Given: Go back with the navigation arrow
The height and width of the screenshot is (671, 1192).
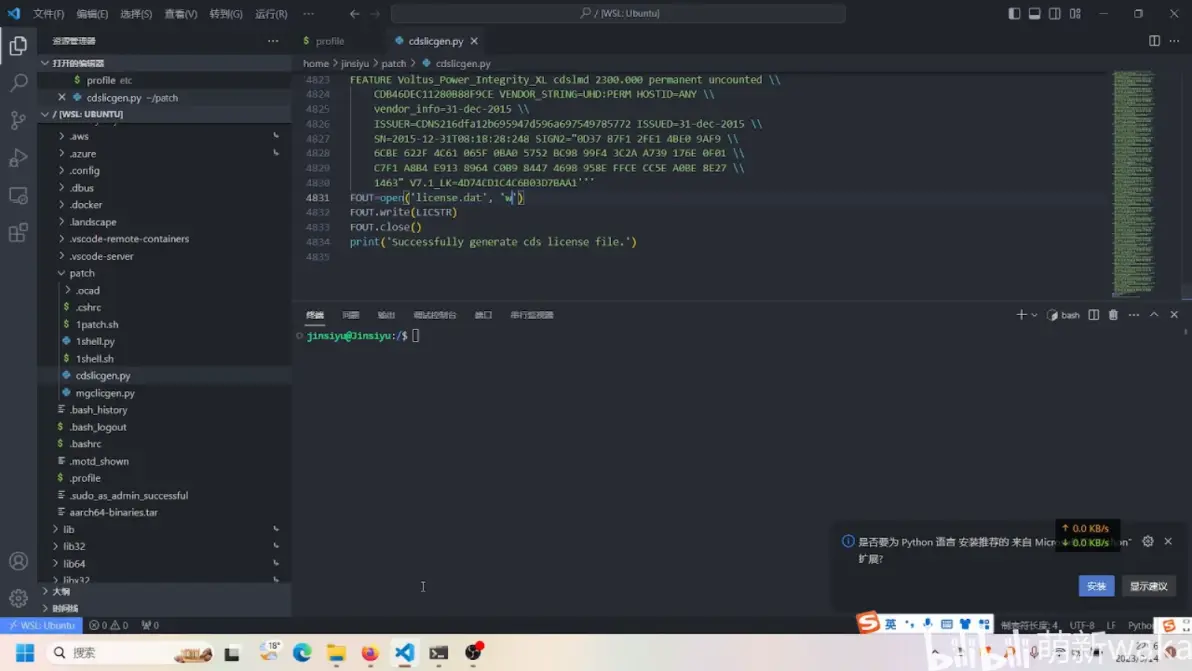Looking at the screenshot, I should [354, 14].
